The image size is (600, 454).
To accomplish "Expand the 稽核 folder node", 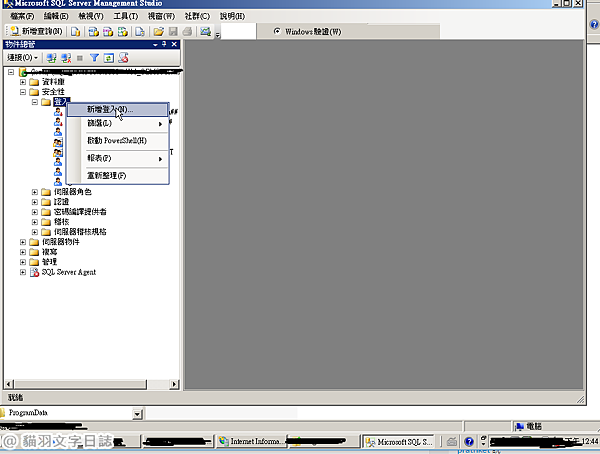I will [35, 222].
